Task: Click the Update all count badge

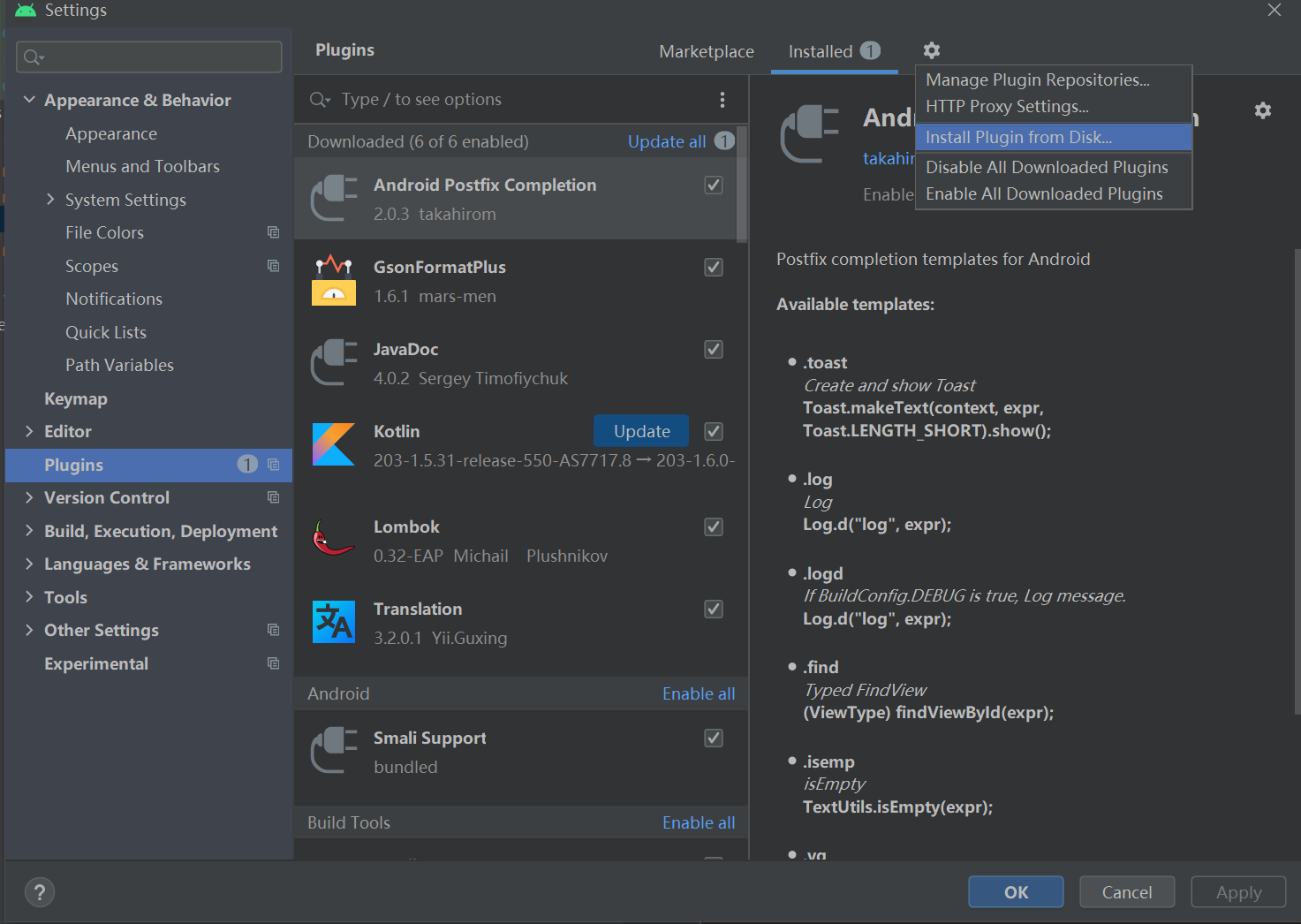Action: (x=724, y=140)
